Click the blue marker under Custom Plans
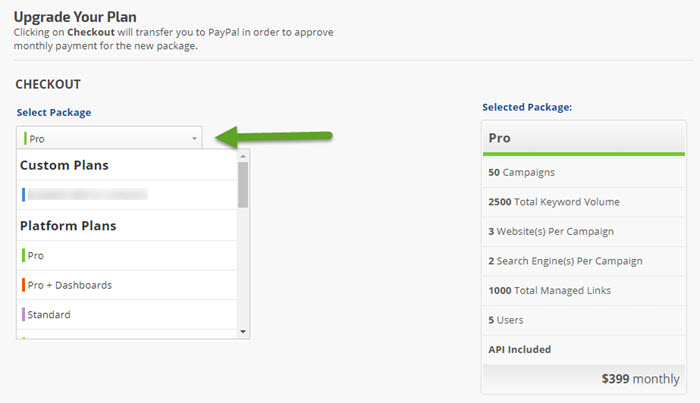 tap(23, 194)
